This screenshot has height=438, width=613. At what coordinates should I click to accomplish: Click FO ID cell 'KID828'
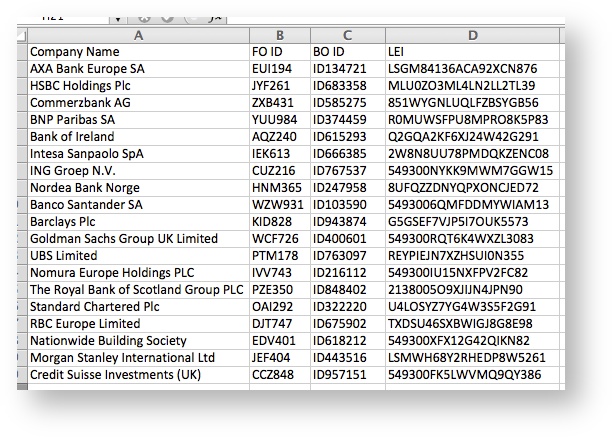280,222
